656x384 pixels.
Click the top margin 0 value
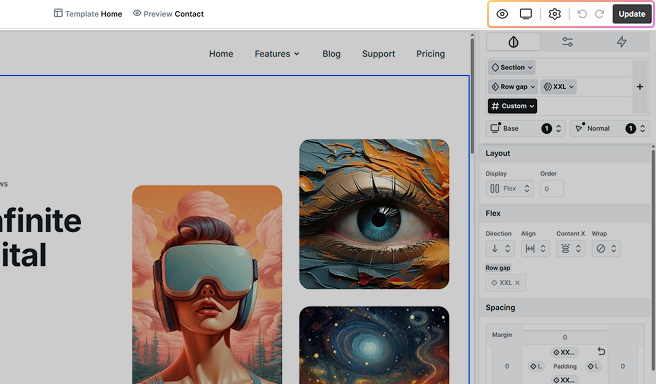coord(565,337)
